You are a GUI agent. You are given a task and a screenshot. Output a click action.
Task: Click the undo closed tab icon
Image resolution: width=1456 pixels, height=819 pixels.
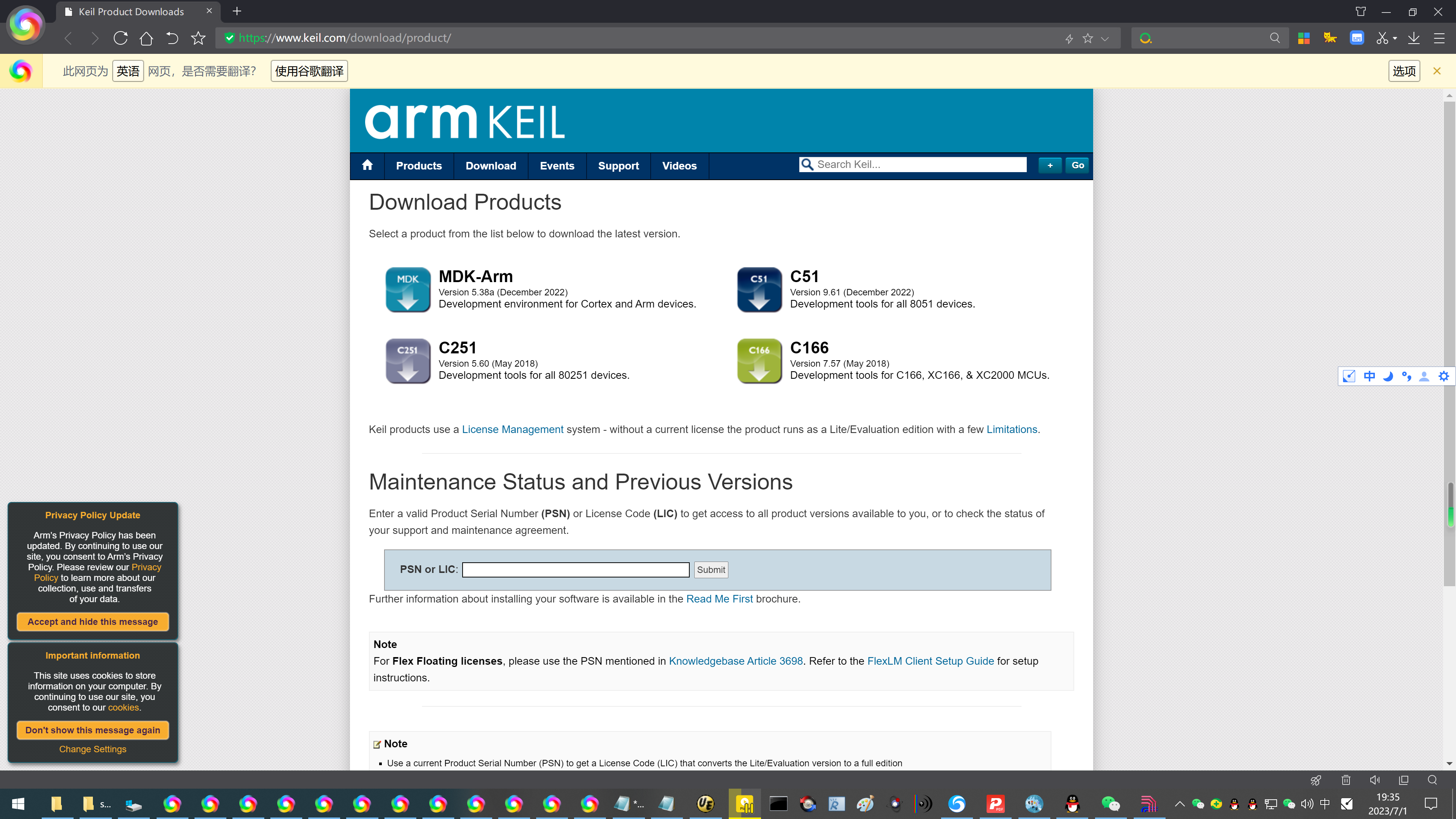172,38
